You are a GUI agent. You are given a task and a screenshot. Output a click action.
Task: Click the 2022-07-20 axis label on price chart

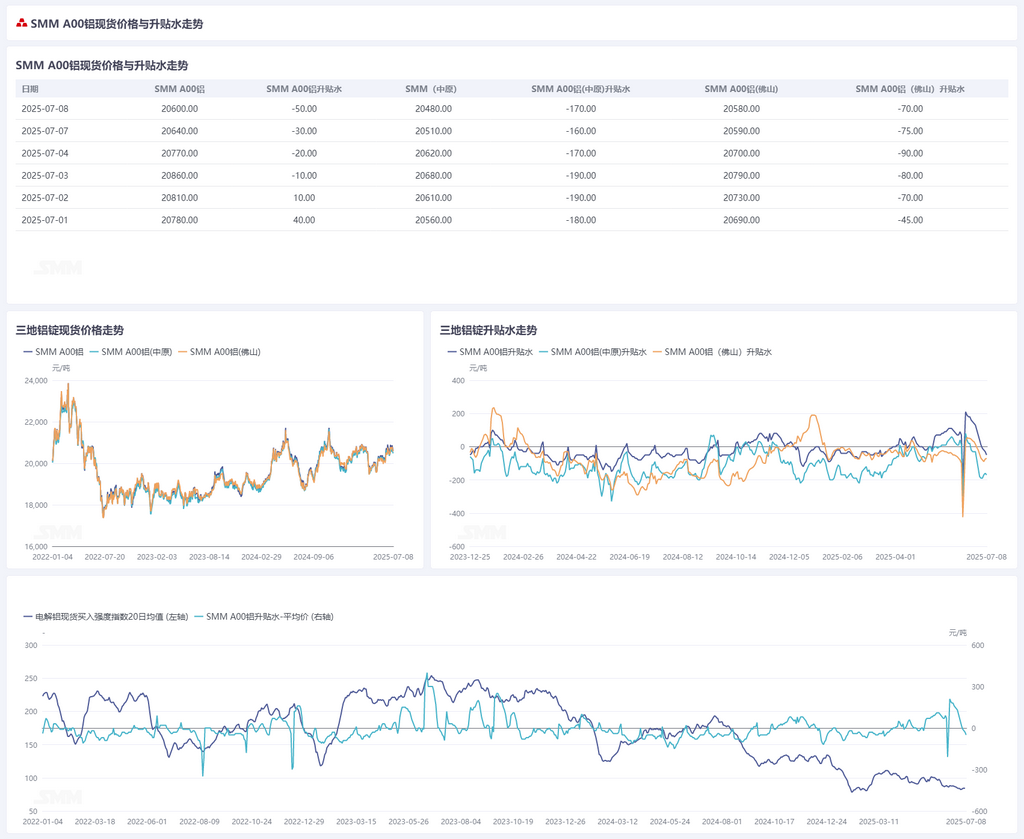(104, 557)
